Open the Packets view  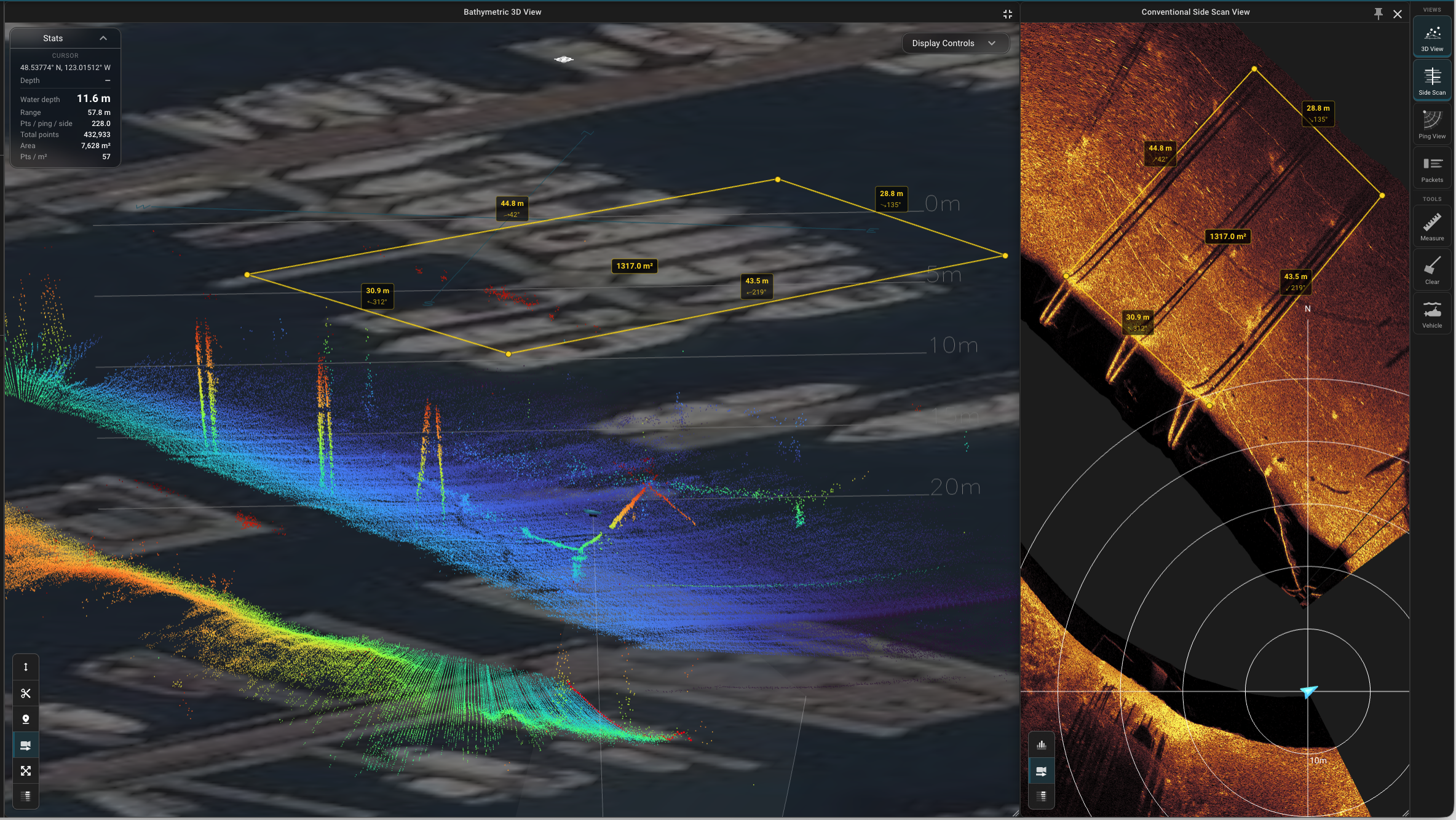1432,168
